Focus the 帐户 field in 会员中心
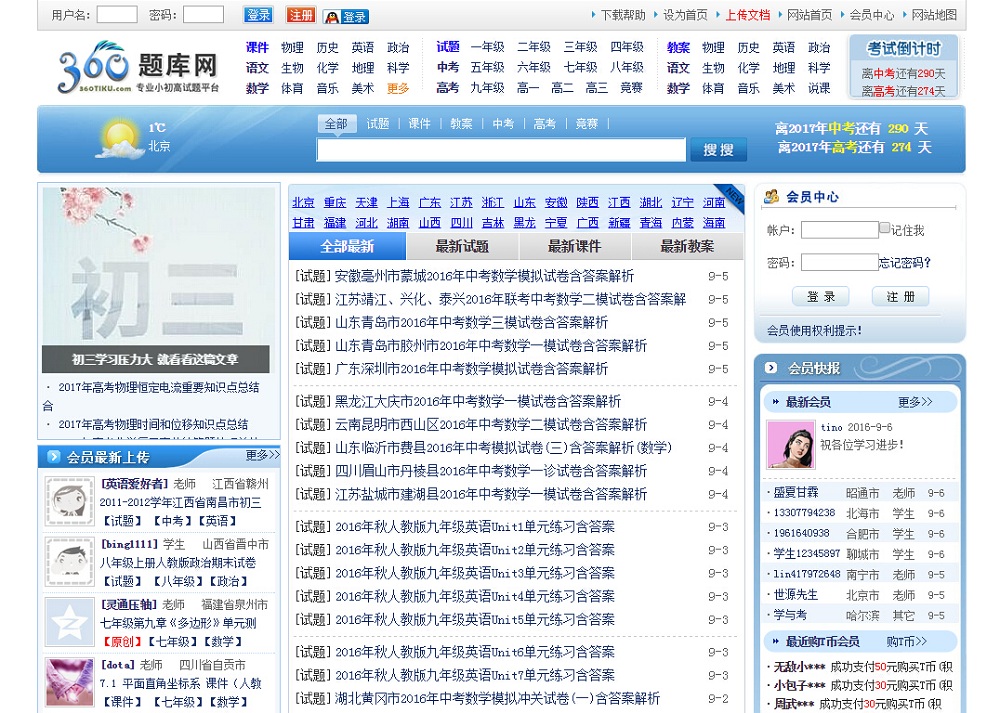Screen dimensions: 1000x713 pos(840,230)
